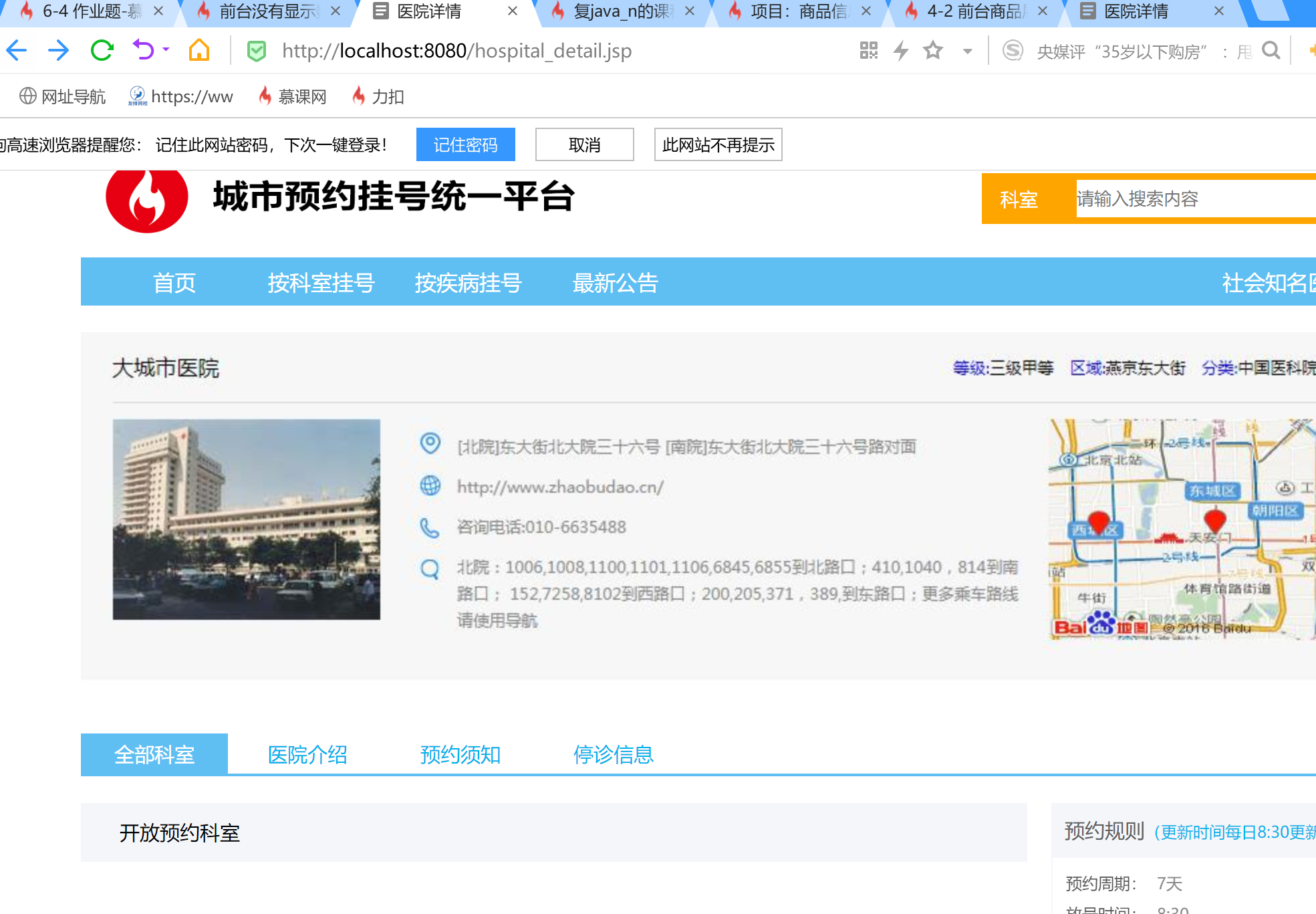This screenshot has height=914, width=1316.
Task: Select the 全部科室 tab
Action: pos(154,754)
